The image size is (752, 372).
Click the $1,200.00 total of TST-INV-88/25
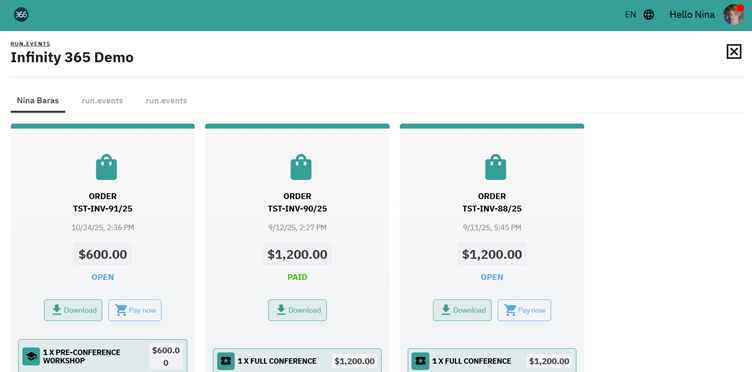492,254
